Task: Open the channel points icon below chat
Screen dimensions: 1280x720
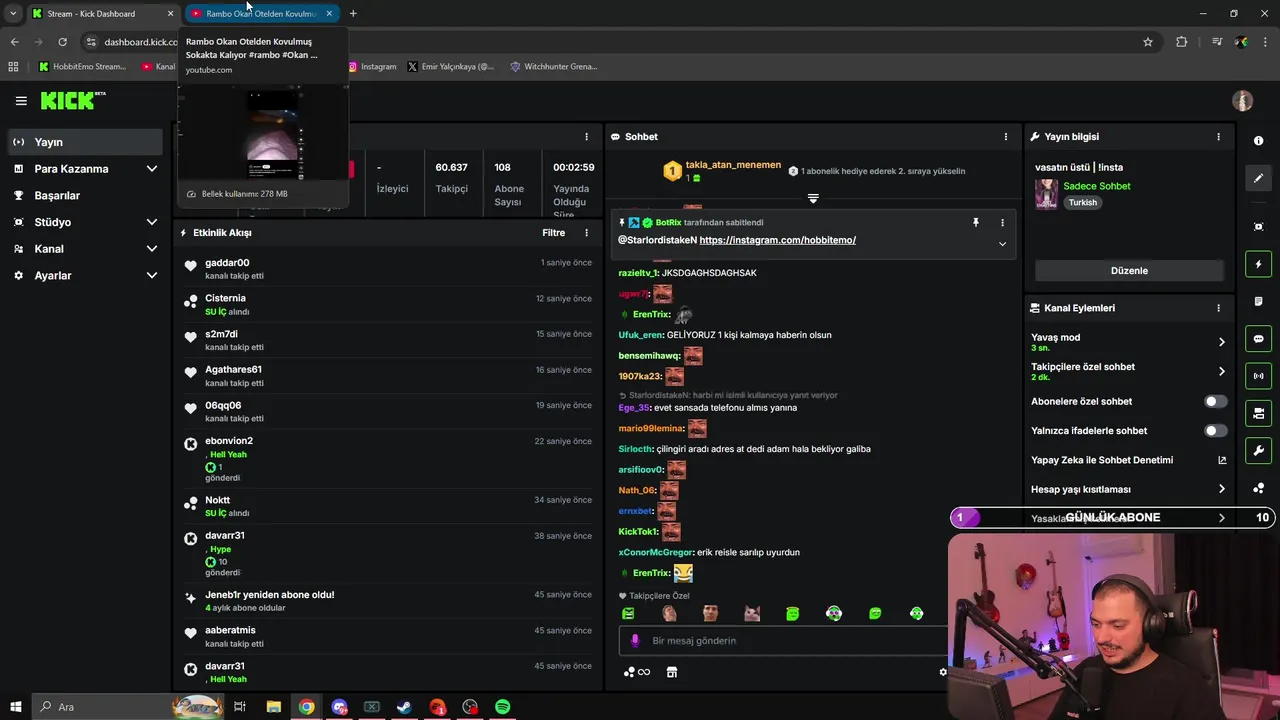Action: click(x=636, y=672)
